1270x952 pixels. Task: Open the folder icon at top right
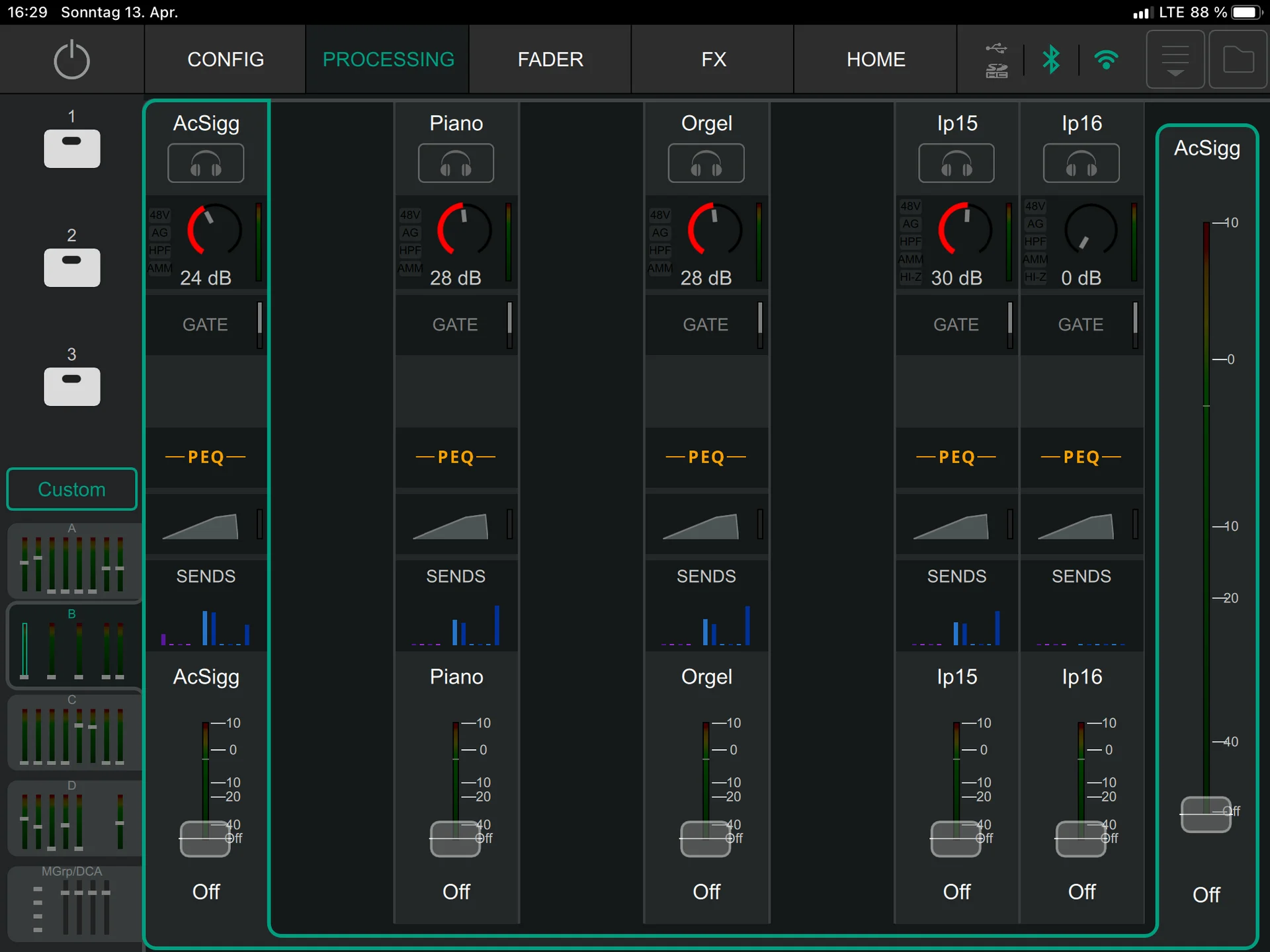tap(1238, 60)
